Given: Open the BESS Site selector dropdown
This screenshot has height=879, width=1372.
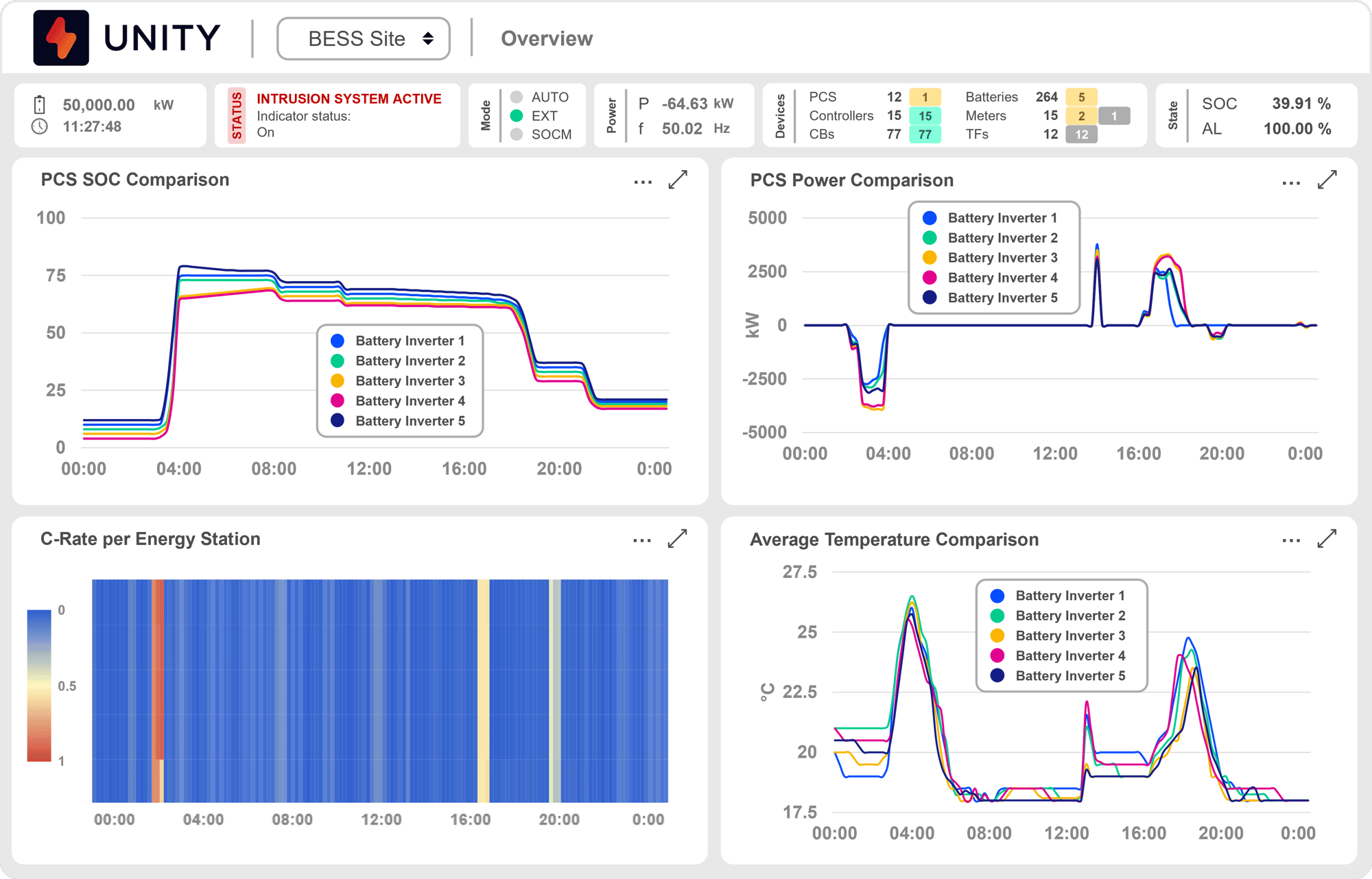Looking at the screenshot, I should (364, 39).
